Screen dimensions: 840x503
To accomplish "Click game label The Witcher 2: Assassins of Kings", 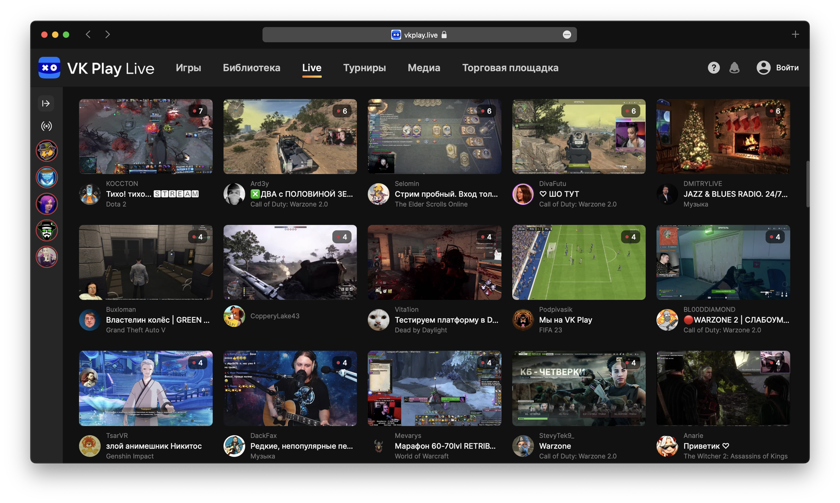I will (736, 456).
